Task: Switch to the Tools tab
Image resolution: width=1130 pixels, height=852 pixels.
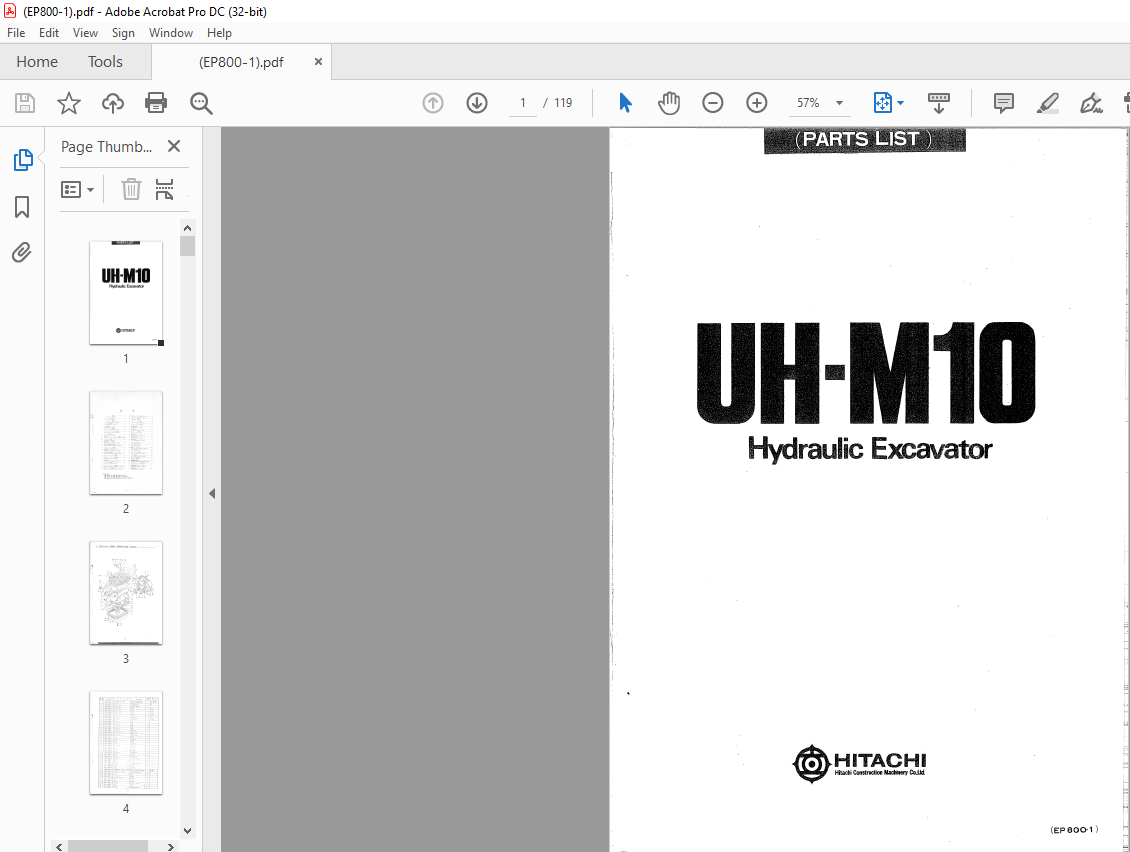Action: point(105,62)
